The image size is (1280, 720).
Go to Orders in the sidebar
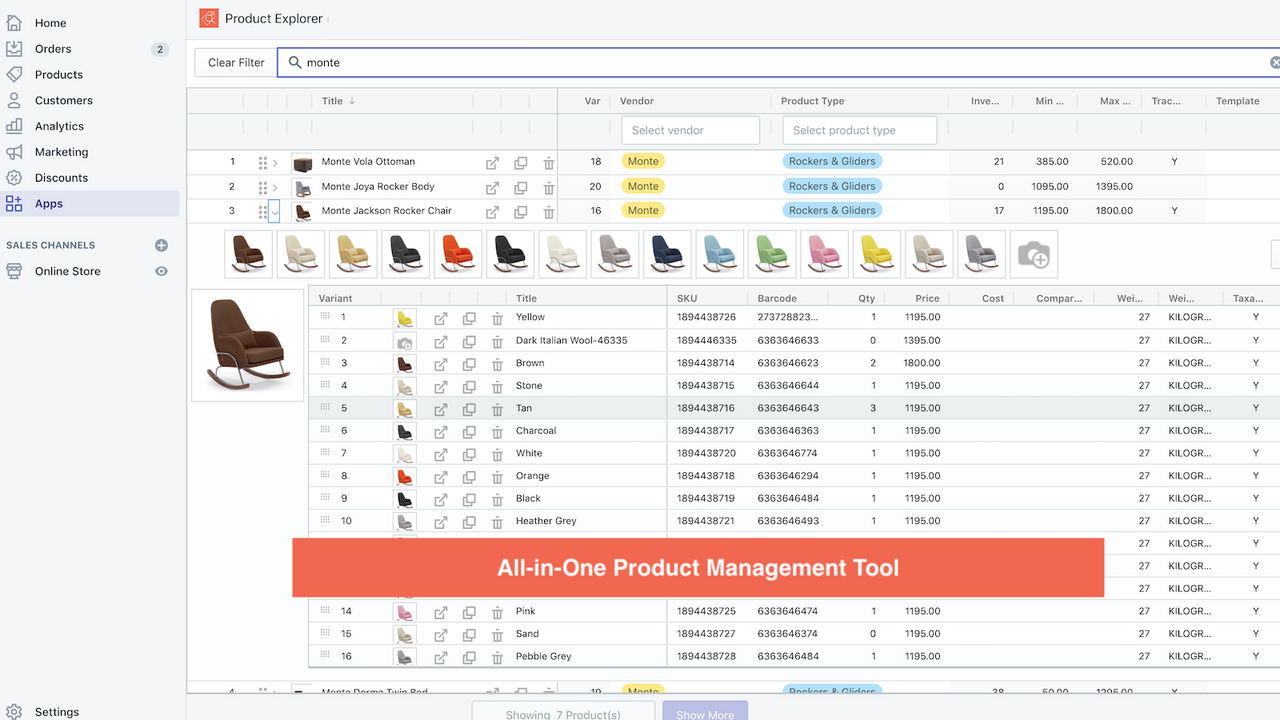tap(53, 49)
